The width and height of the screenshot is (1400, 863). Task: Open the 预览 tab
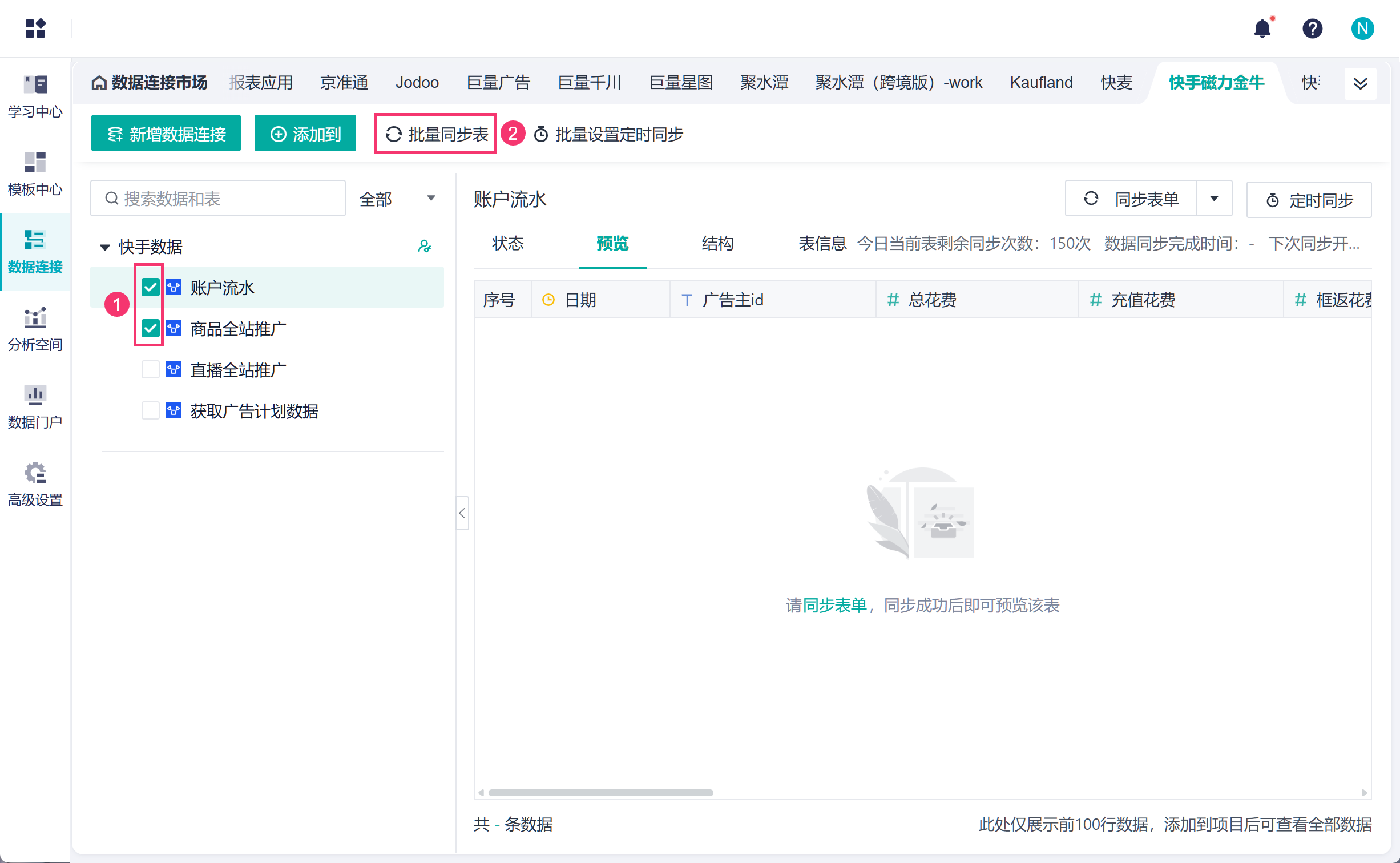click(x=612, y=244)
